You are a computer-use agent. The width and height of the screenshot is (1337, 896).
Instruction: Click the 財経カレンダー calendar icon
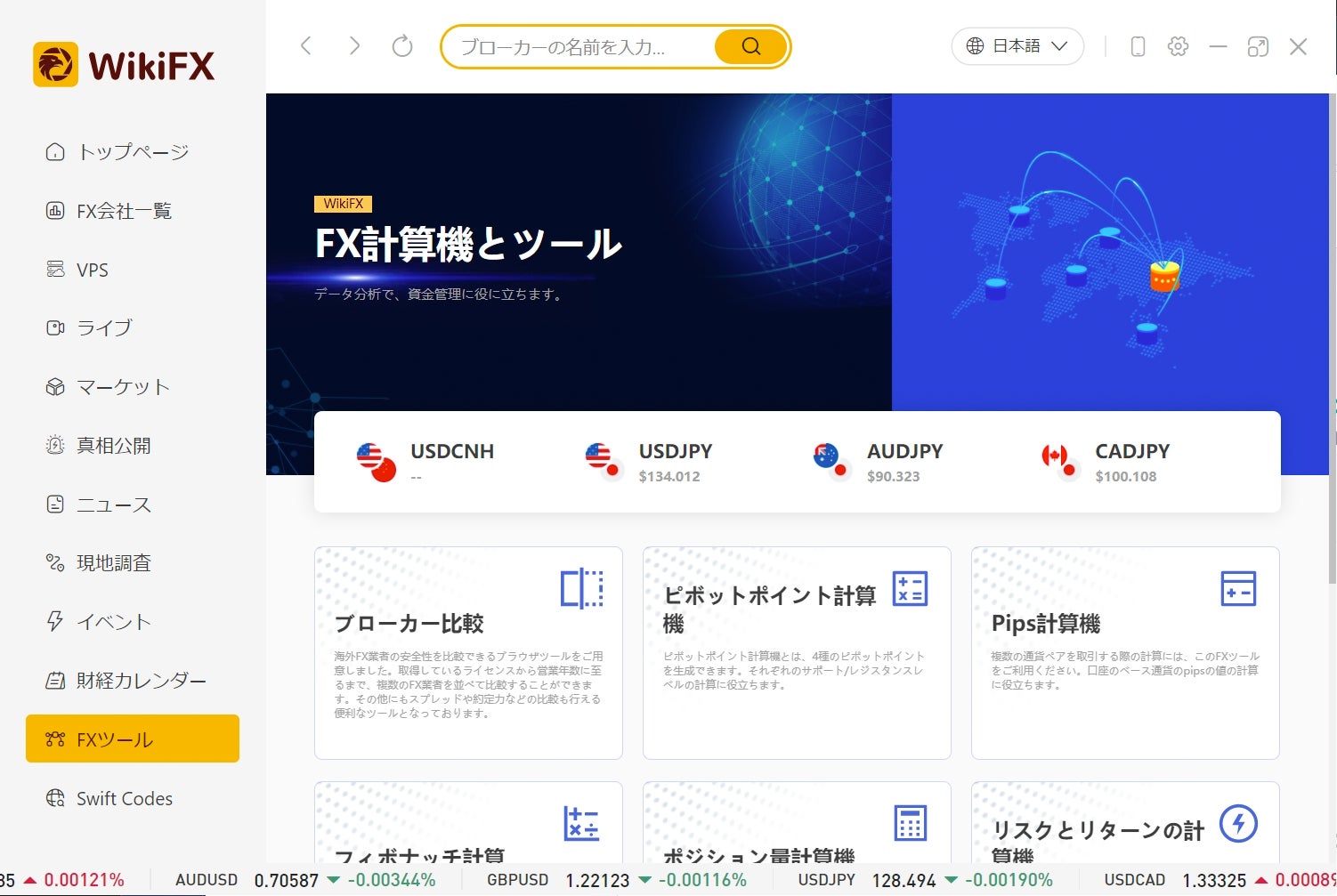[x=55, y=681]
